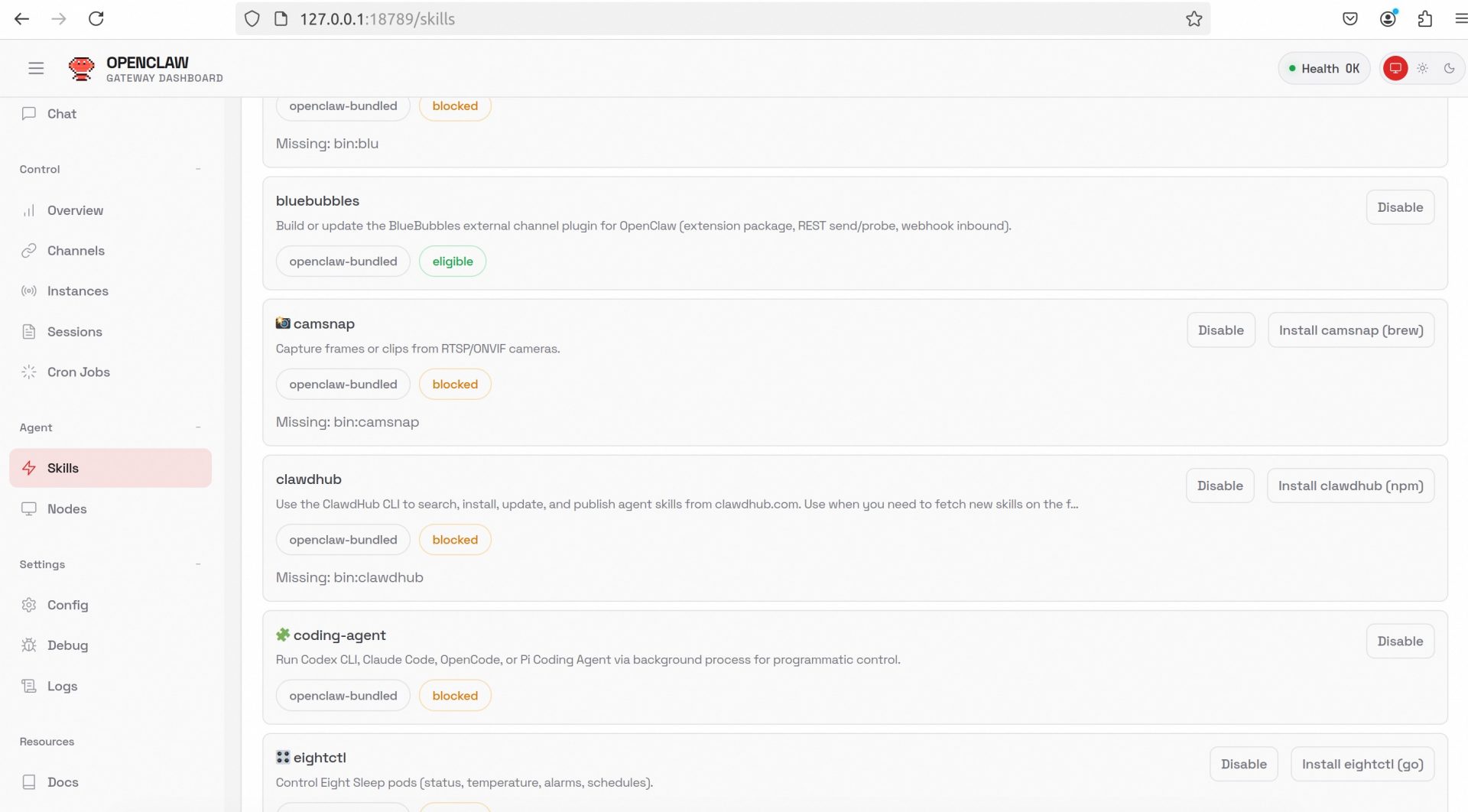Bookmark this page with star icon
This screenshot has height=812, width=1468.
1194,19
